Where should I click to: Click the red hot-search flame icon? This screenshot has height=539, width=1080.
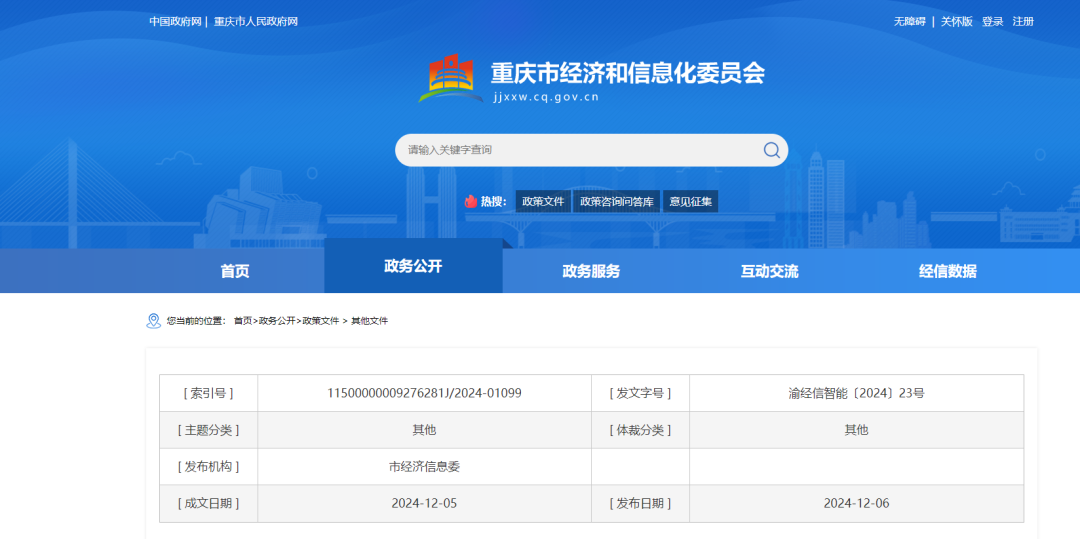point(471,201)
